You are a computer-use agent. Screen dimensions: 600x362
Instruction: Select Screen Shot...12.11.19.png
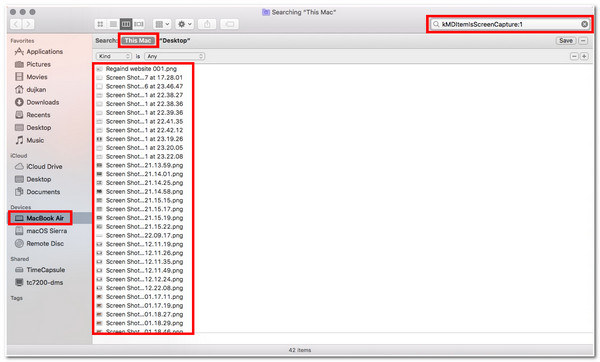tap(144, 244)
